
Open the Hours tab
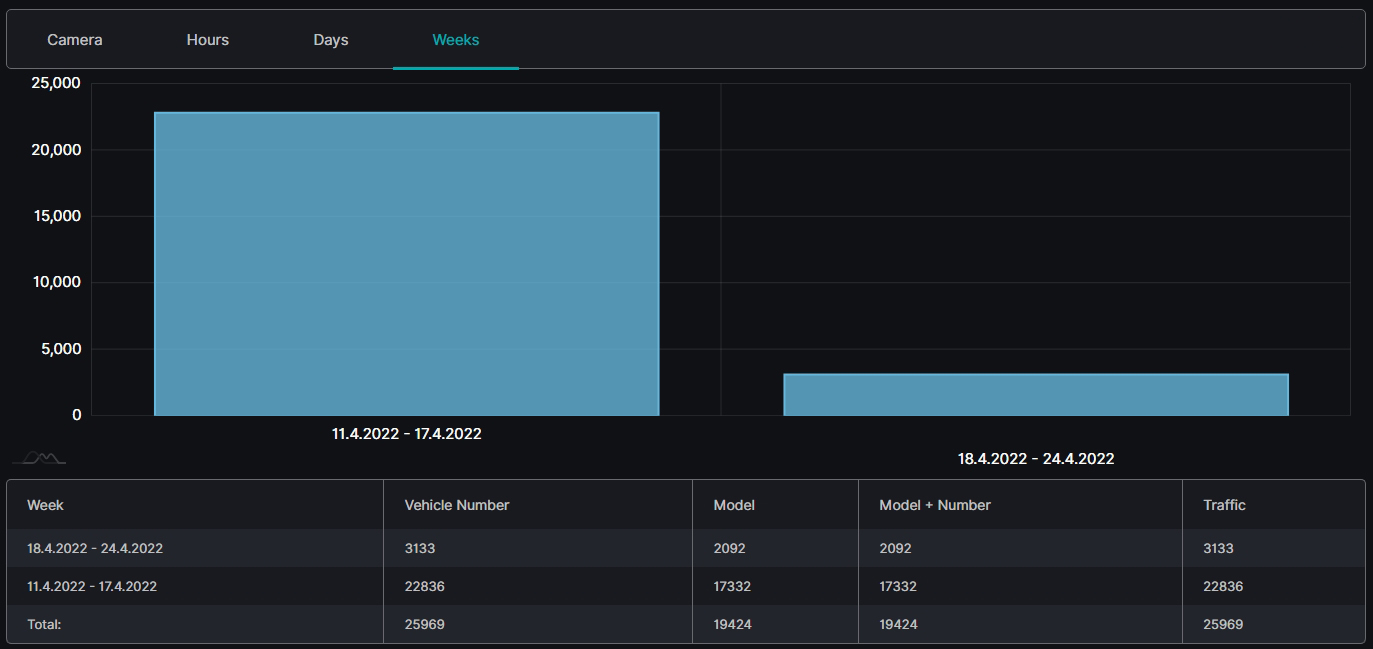point(207,40)
